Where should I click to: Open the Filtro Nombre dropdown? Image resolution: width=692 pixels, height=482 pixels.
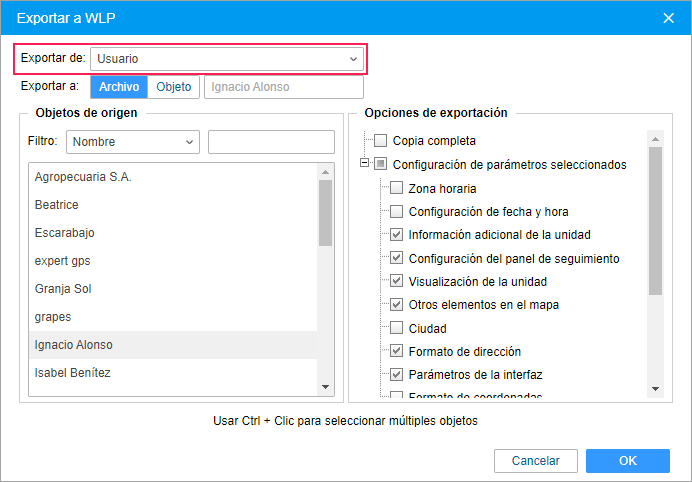pyautogui.click(x=133, y=142)
